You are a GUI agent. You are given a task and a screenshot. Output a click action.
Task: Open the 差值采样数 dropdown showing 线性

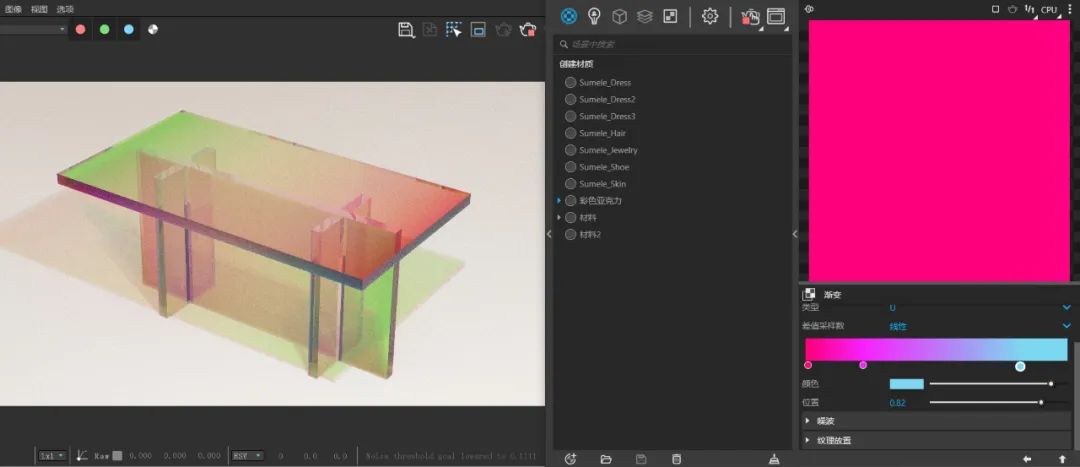tap(980, 326)
